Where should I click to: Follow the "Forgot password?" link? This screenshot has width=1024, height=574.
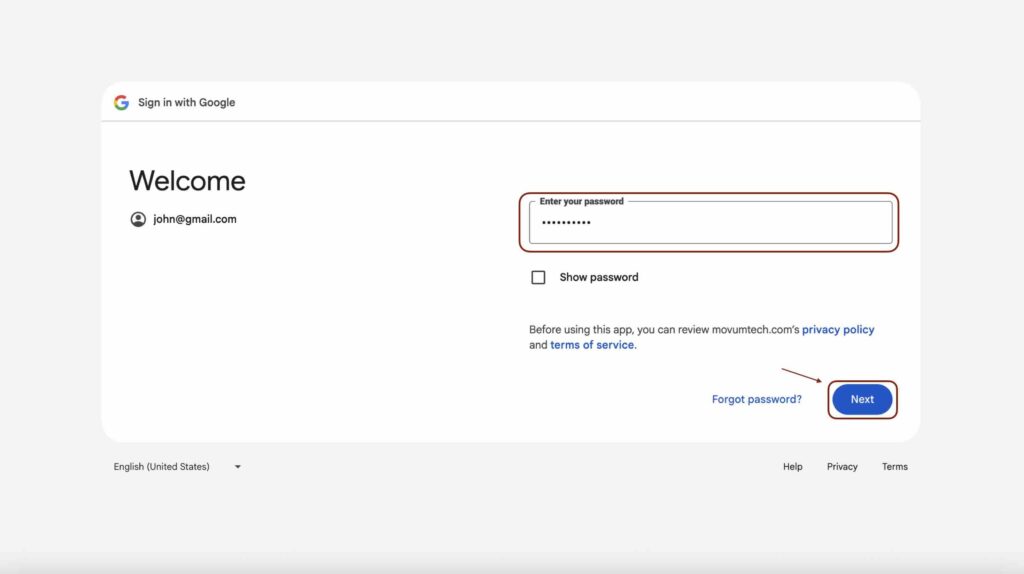[756, 399]
